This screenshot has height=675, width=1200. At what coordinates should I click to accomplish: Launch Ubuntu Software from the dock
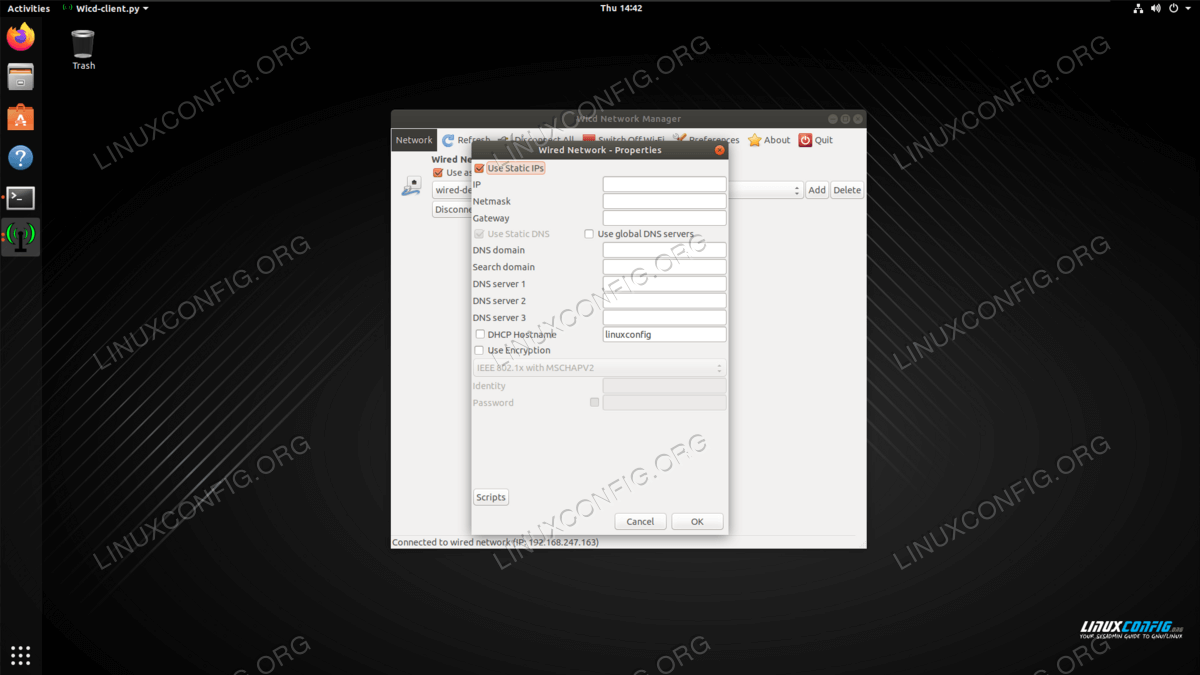point(20,118)
